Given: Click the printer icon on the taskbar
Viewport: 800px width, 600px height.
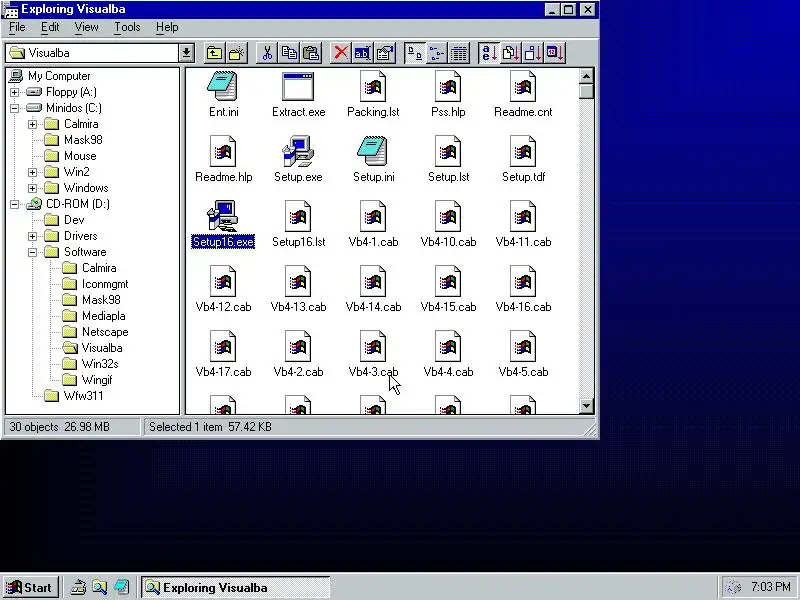Looking at the screenshot, I should click(78, 587).
